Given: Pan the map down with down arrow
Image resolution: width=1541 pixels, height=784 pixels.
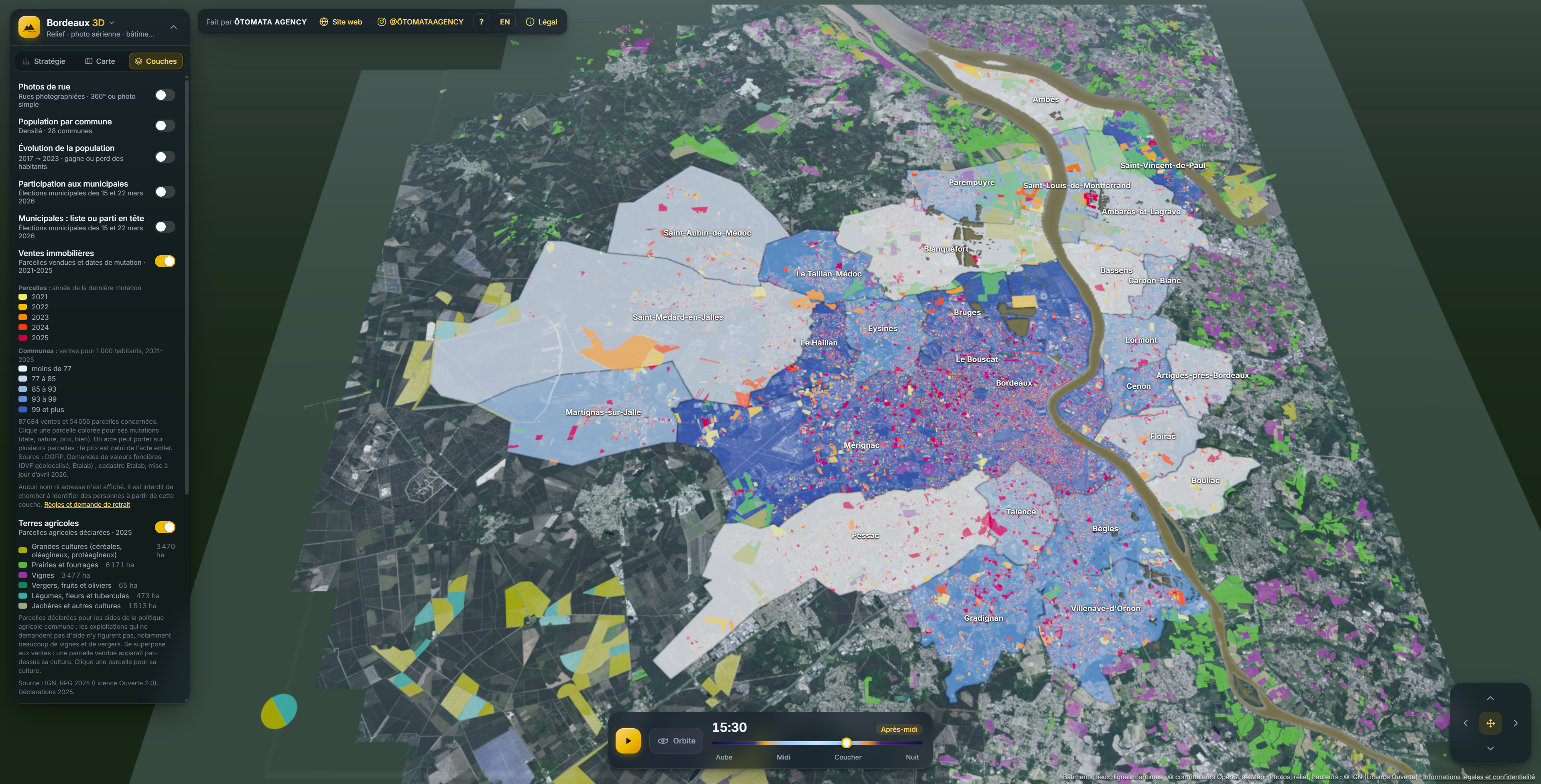Looking at the screenshot, I should click(x=1490, y=748).
